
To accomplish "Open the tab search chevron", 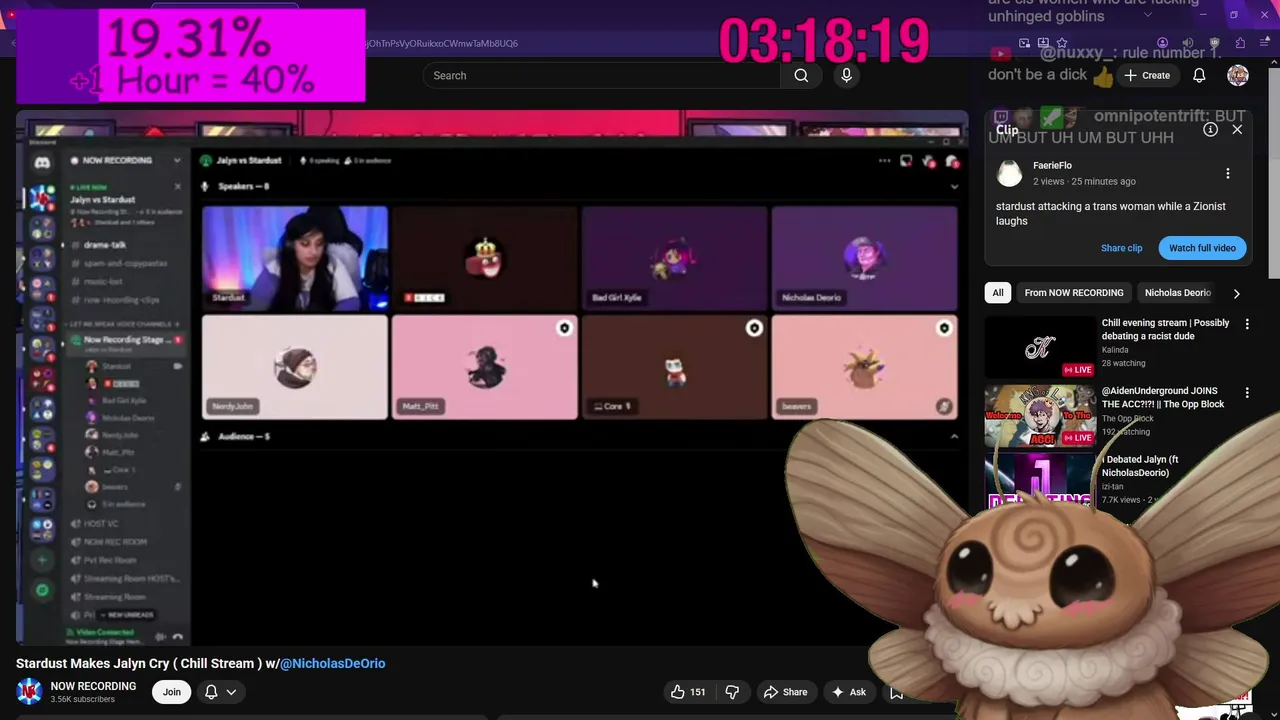I will [1147, 15].
